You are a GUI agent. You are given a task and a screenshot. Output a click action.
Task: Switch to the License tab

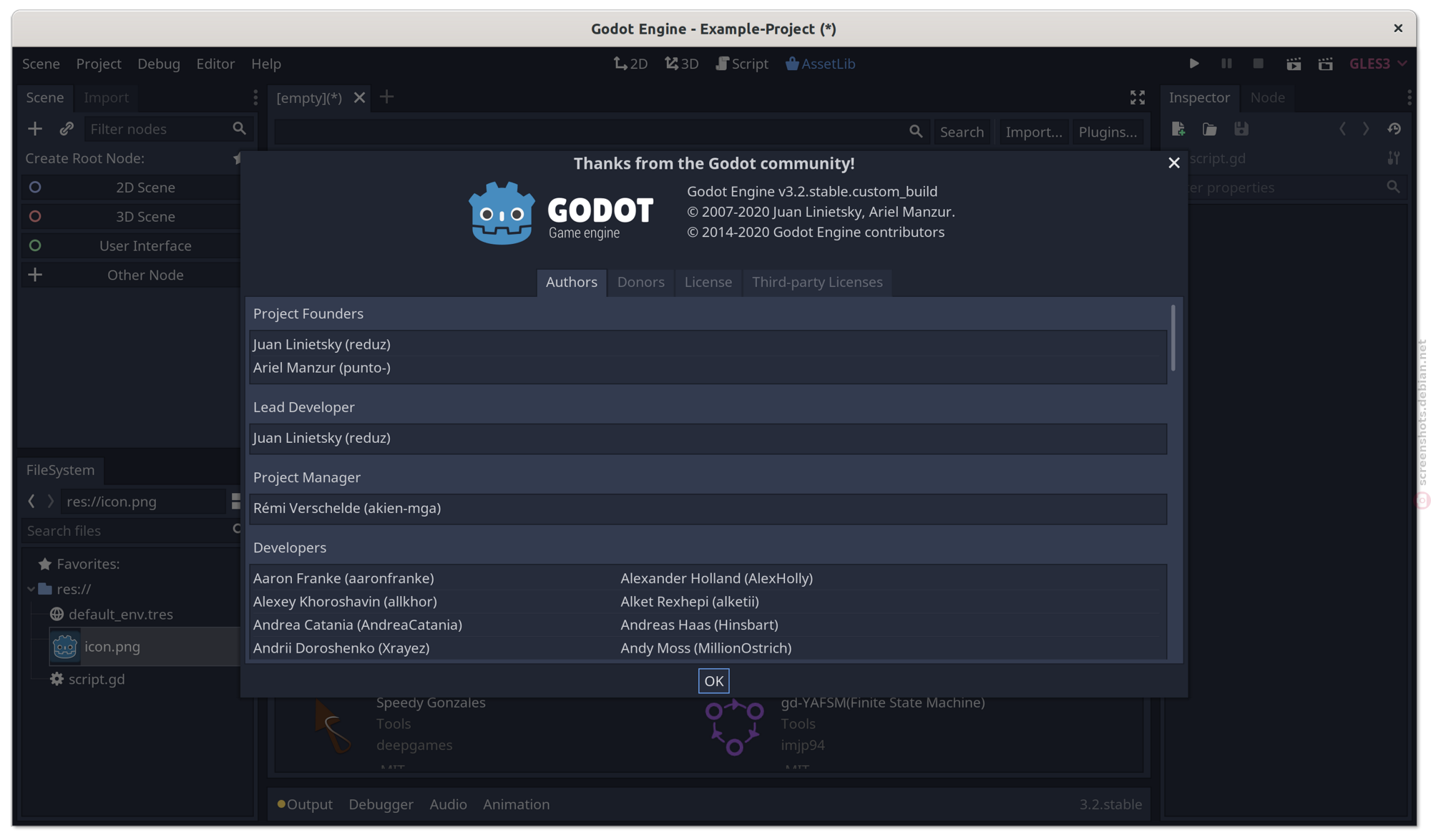[x=708, y=282]
